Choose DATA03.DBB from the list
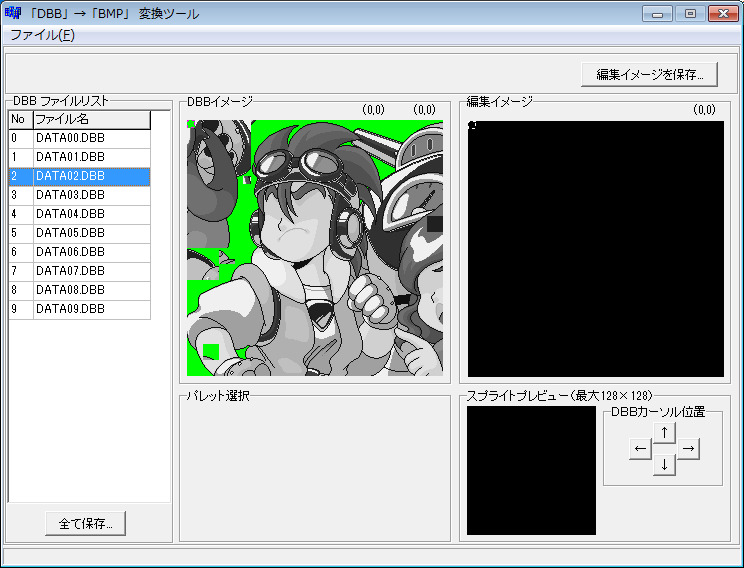This screenshot has width=744, height=568. pyautogui.click(x=70, y=195)
